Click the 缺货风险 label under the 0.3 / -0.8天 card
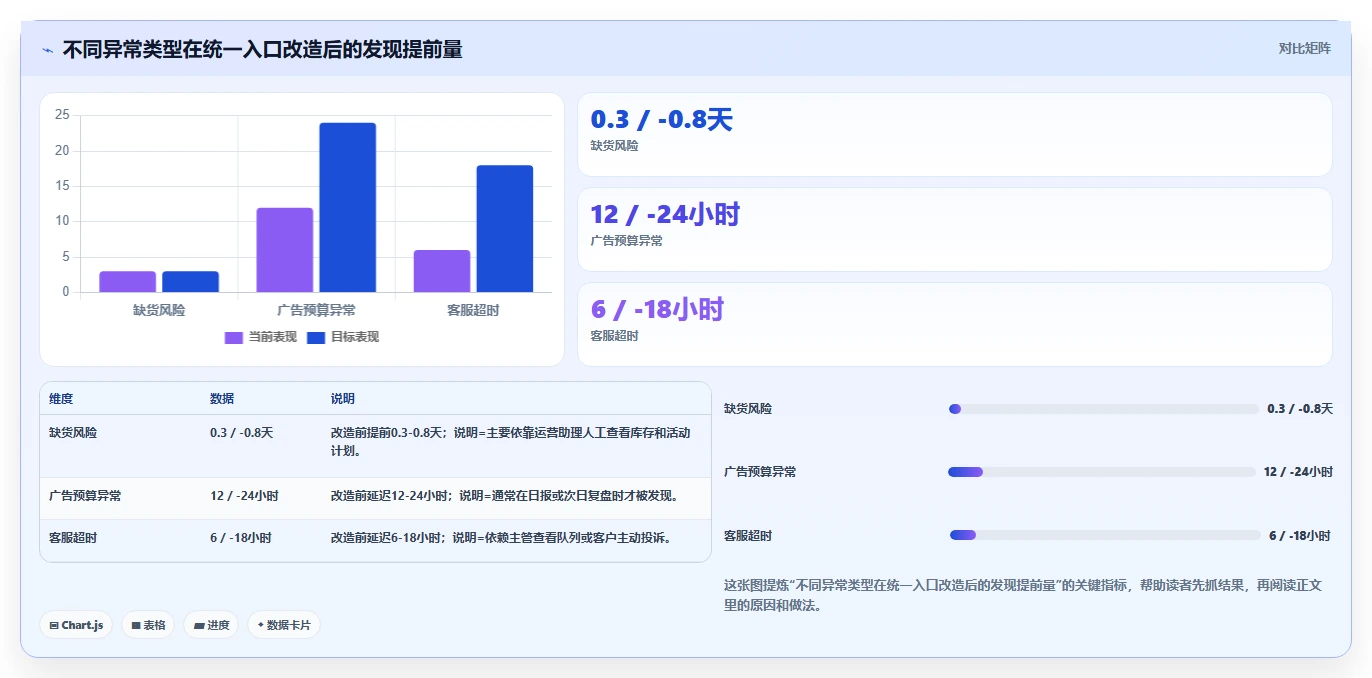 coord(614,146)
